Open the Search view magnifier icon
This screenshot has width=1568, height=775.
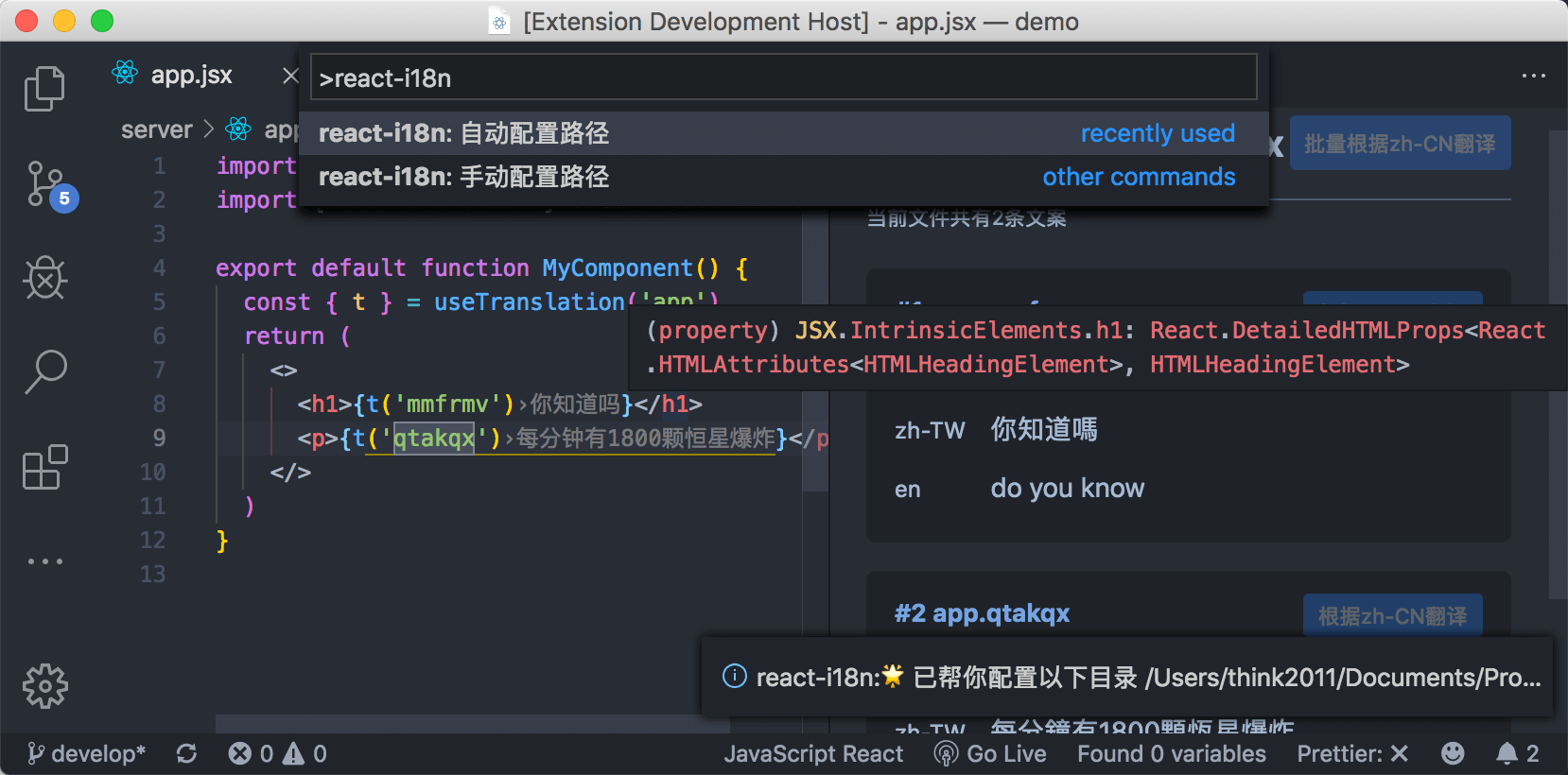pos(45,371)
